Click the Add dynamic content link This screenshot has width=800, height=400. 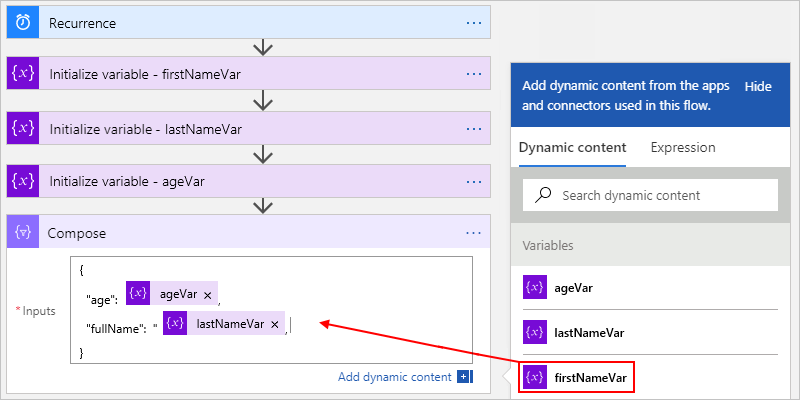point(394,377)
